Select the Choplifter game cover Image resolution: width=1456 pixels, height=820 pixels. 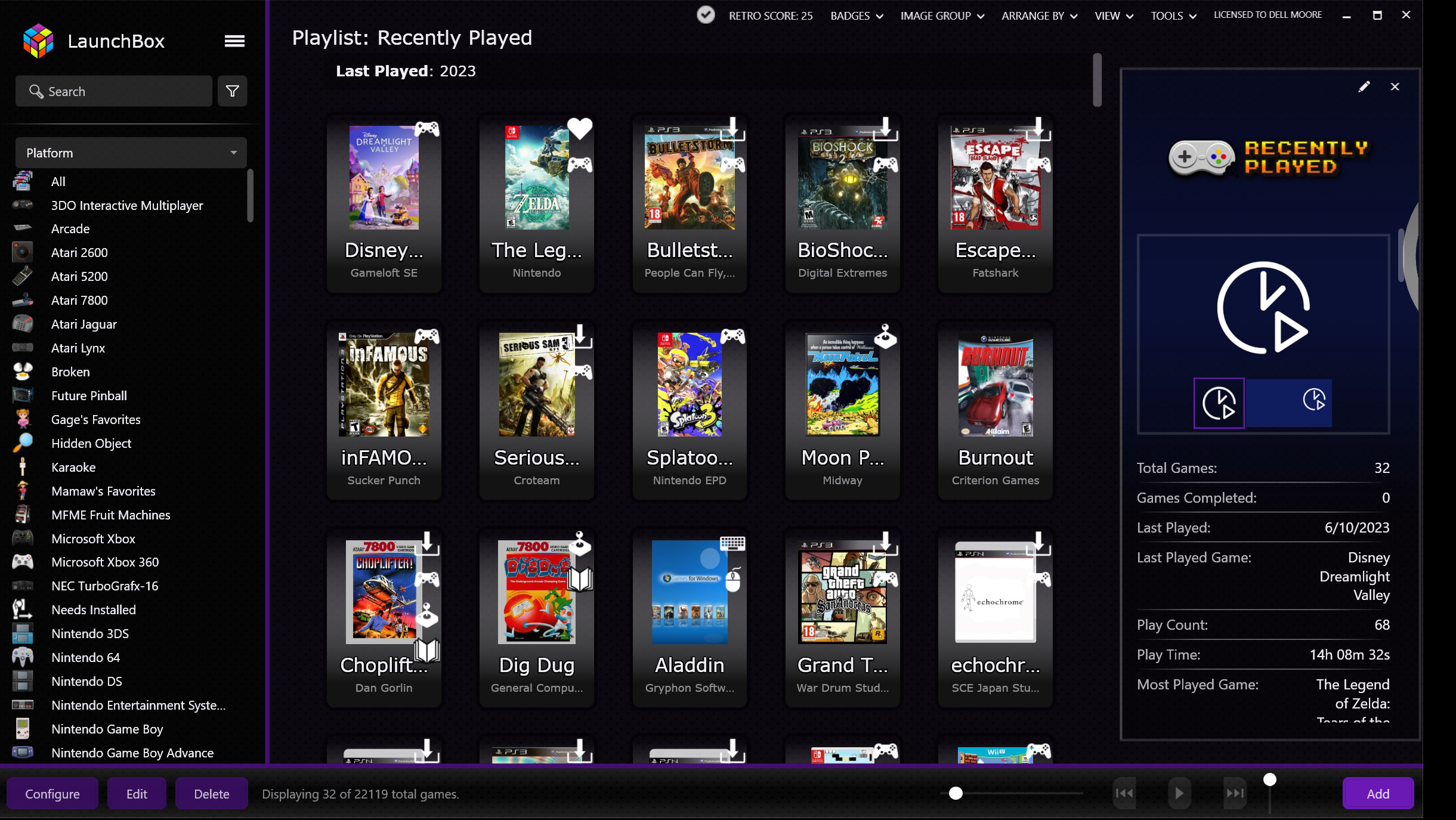coord(384,592)
